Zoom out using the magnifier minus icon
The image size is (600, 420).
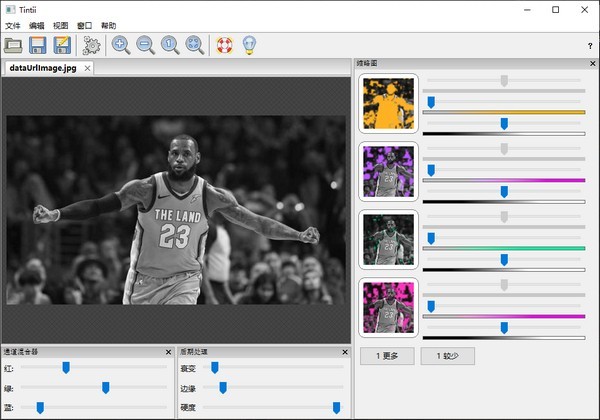[x=145, y=46]
